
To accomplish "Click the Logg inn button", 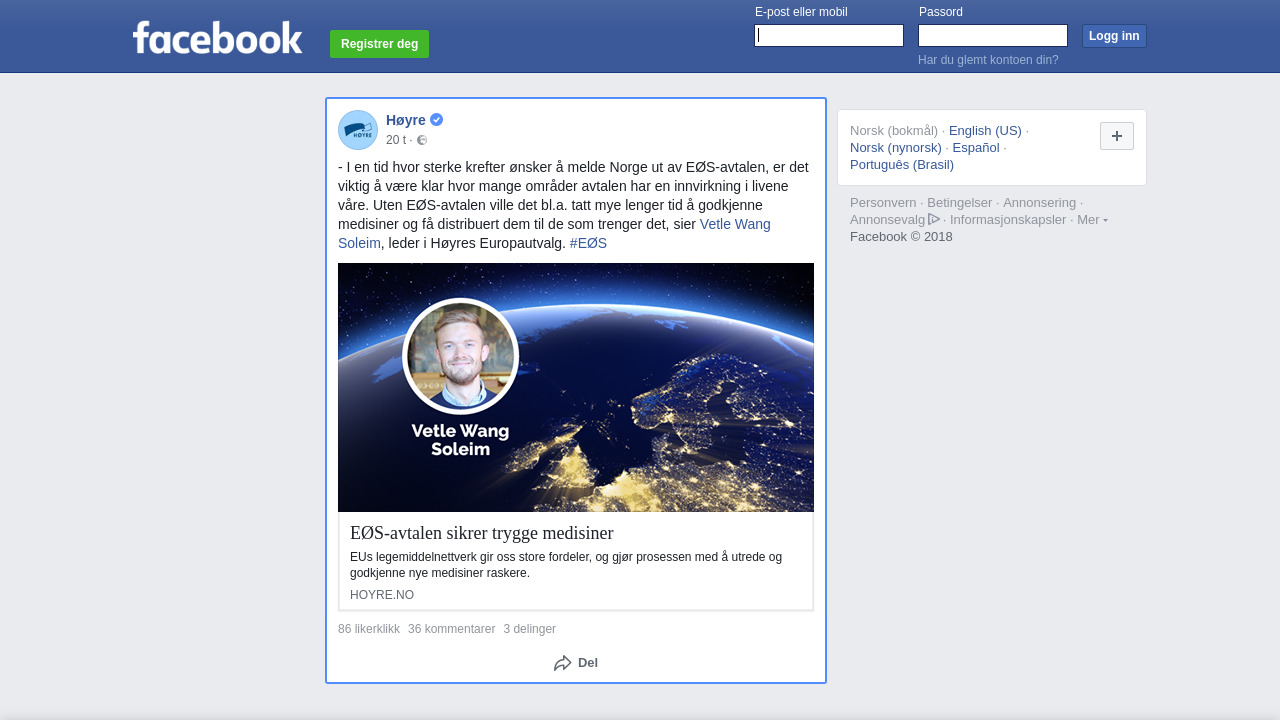I will click(x=1114, y=36).
